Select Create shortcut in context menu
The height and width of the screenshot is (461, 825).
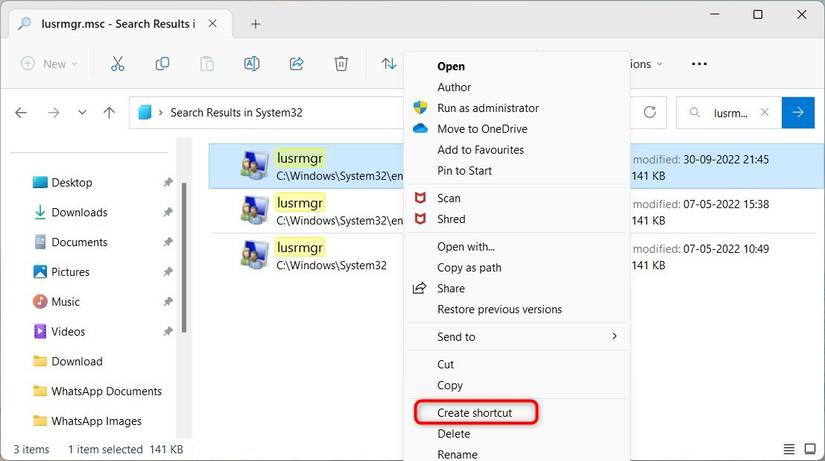[x=475, y=413]
